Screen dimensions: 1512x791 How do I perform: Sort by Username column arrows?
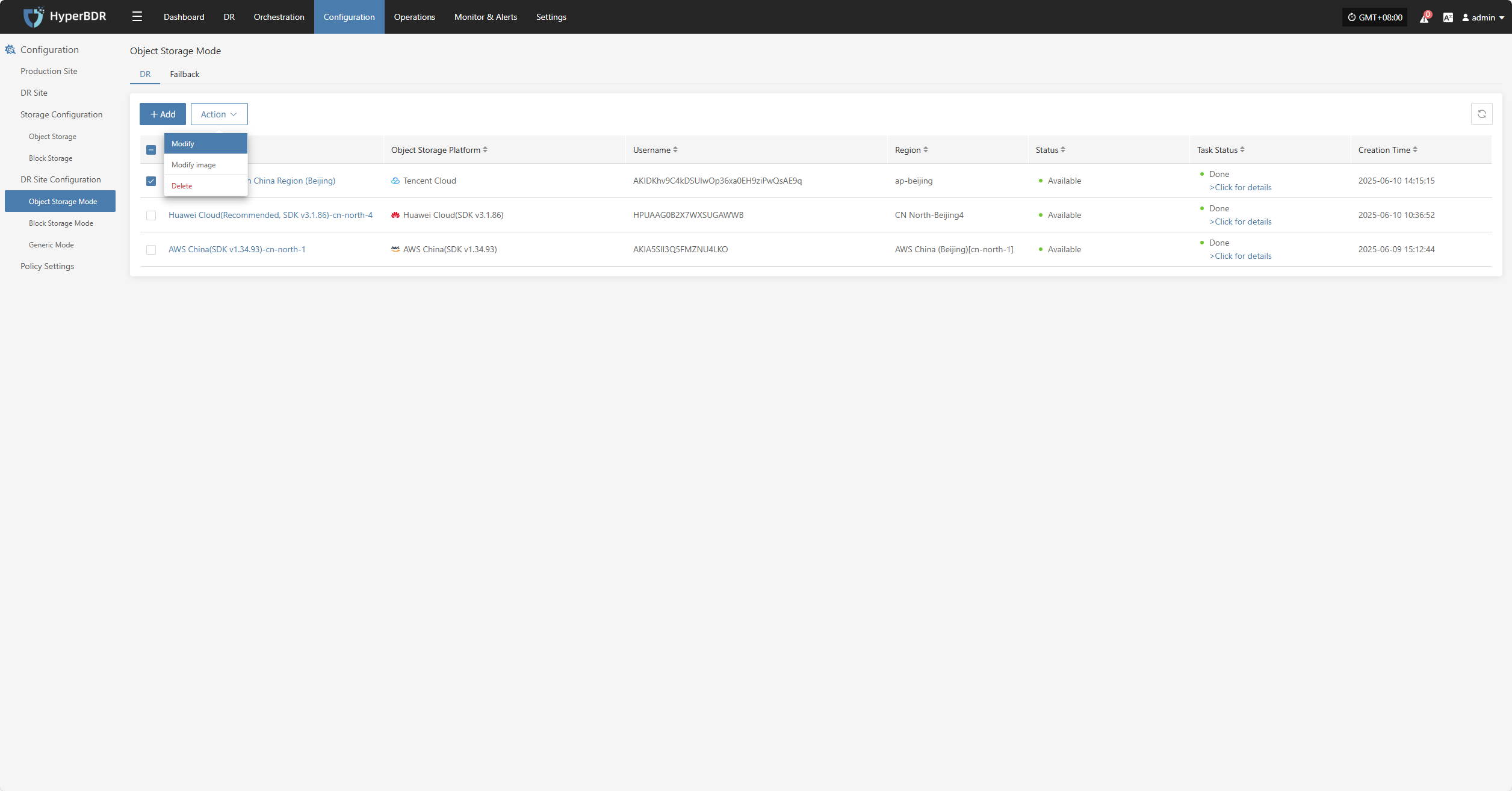(675, 149)
